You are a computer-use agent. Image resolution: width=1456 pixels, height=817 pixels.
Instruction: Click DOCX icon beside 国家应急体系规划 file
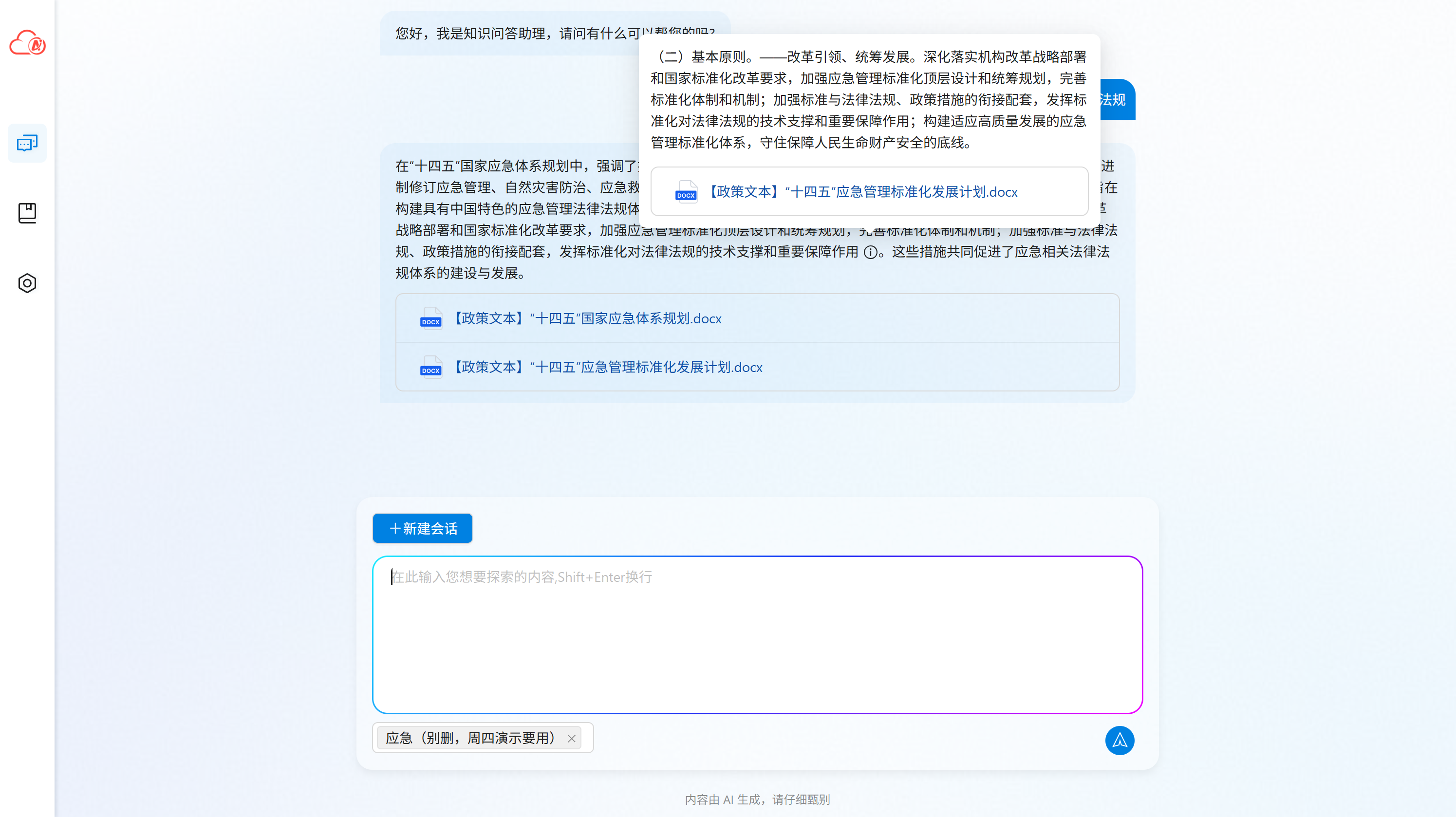tap(430, 318)
